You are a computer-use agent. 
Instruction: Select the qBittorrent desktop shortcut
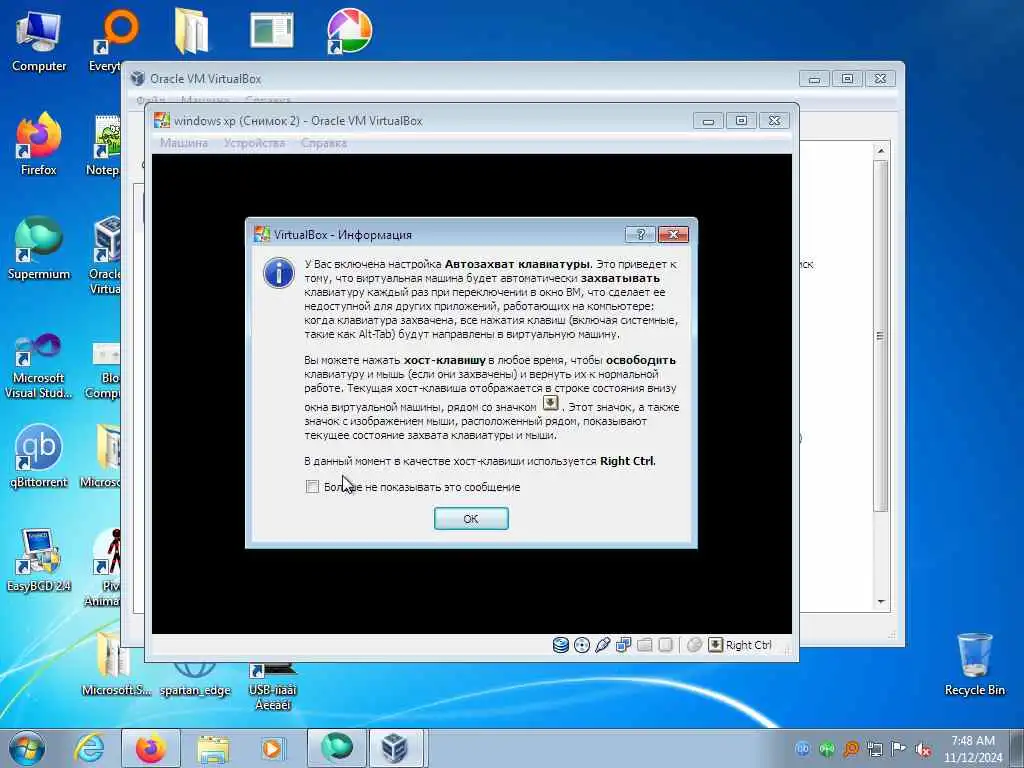[x=39, y=456]
